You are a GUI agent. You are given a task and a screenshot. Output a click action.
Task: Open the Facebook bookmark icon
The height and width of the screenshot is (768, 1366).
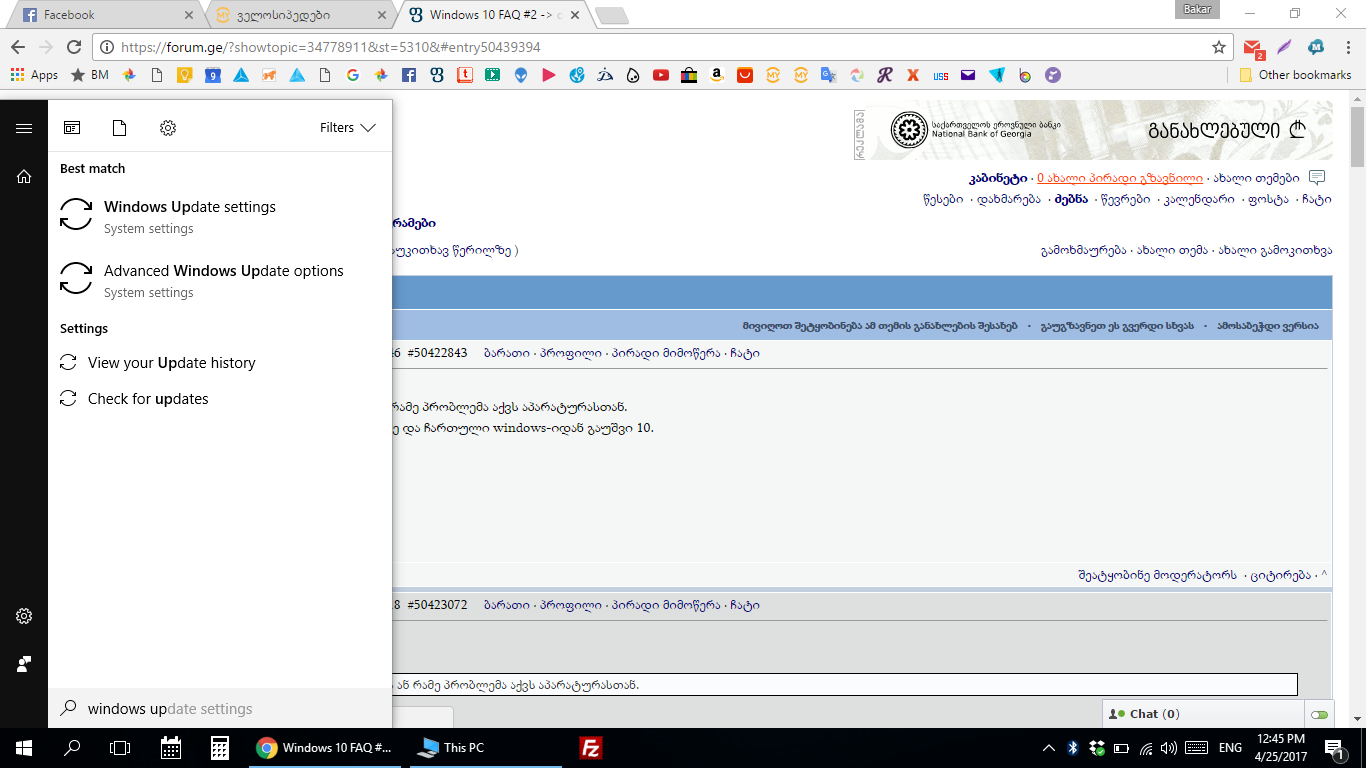point(409,75)
